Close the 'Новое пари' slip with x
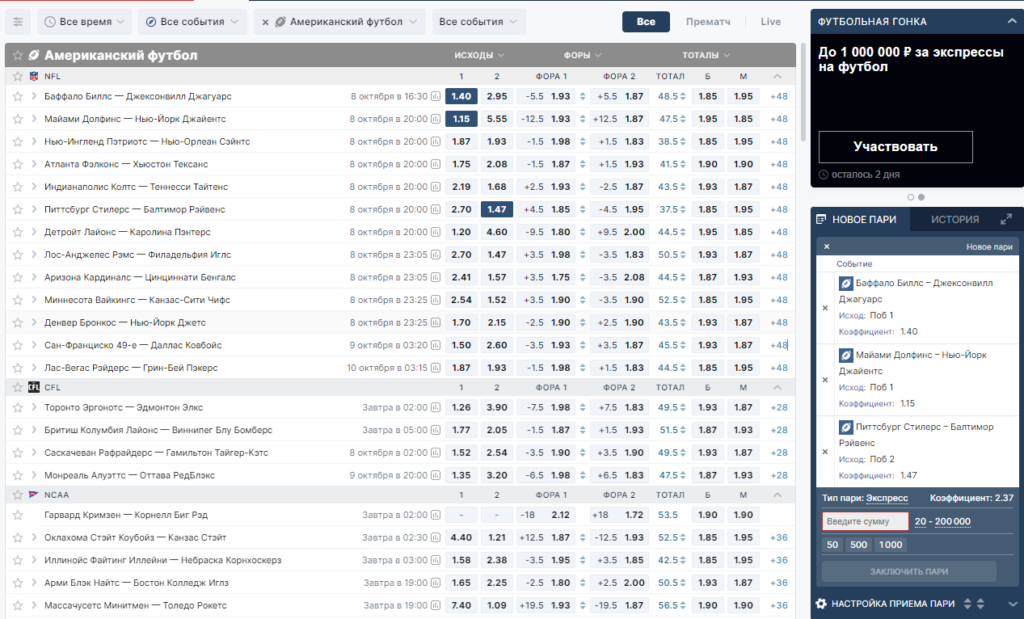The width and height of the screenshot is (1024, 619). [x=827, y=247]
